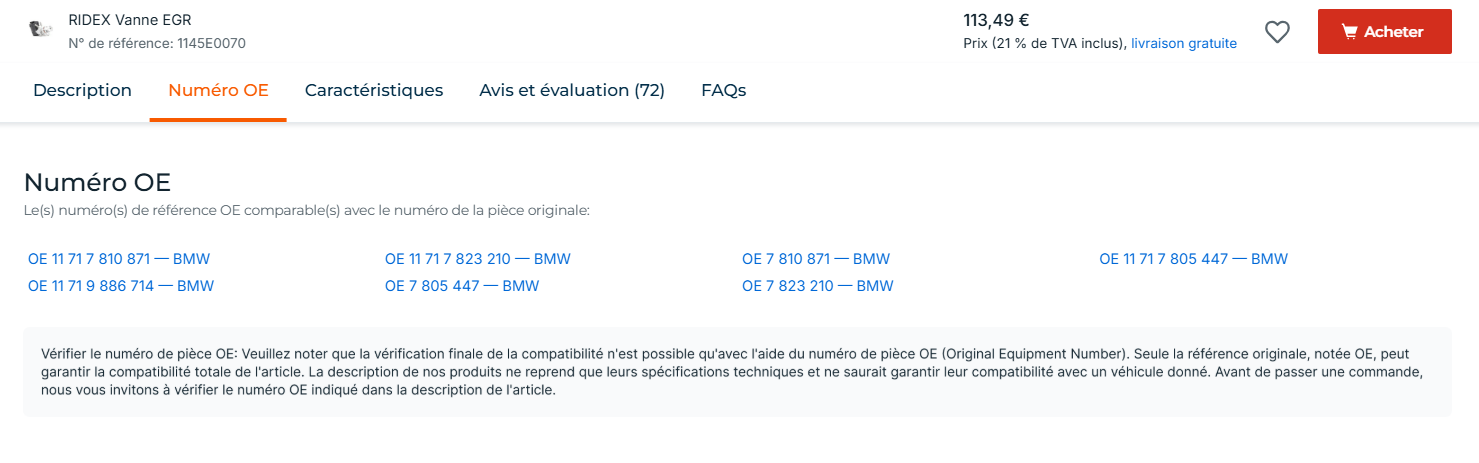This screenshot has width=1479, height=463.
Task: Switch to the Description tab
Action: (x=82, y=90)
